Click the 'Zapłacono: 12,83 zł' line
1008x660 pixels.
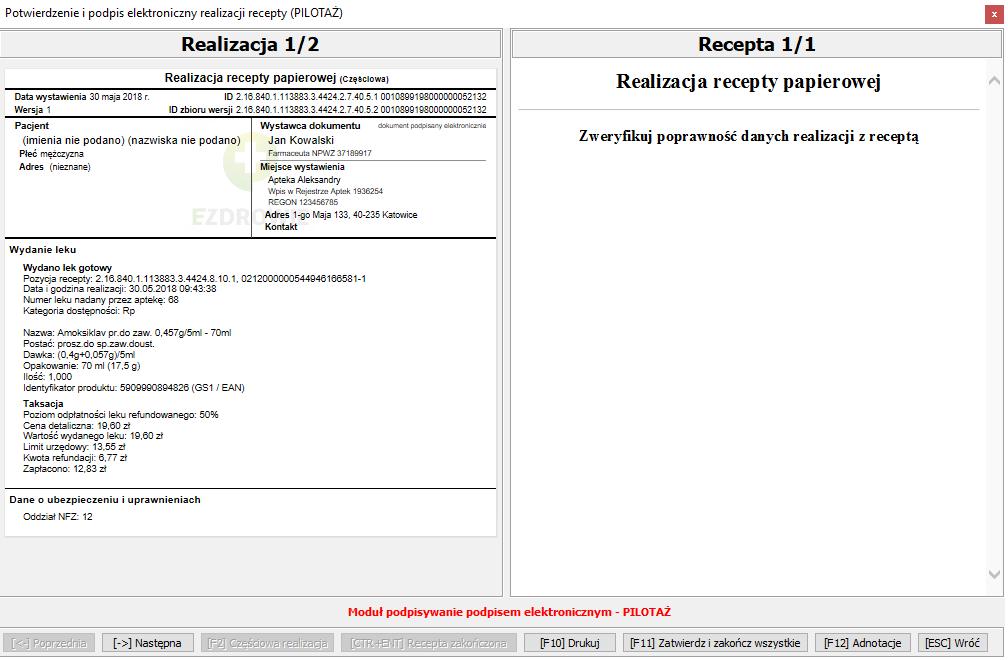click(x=65, y=469)
